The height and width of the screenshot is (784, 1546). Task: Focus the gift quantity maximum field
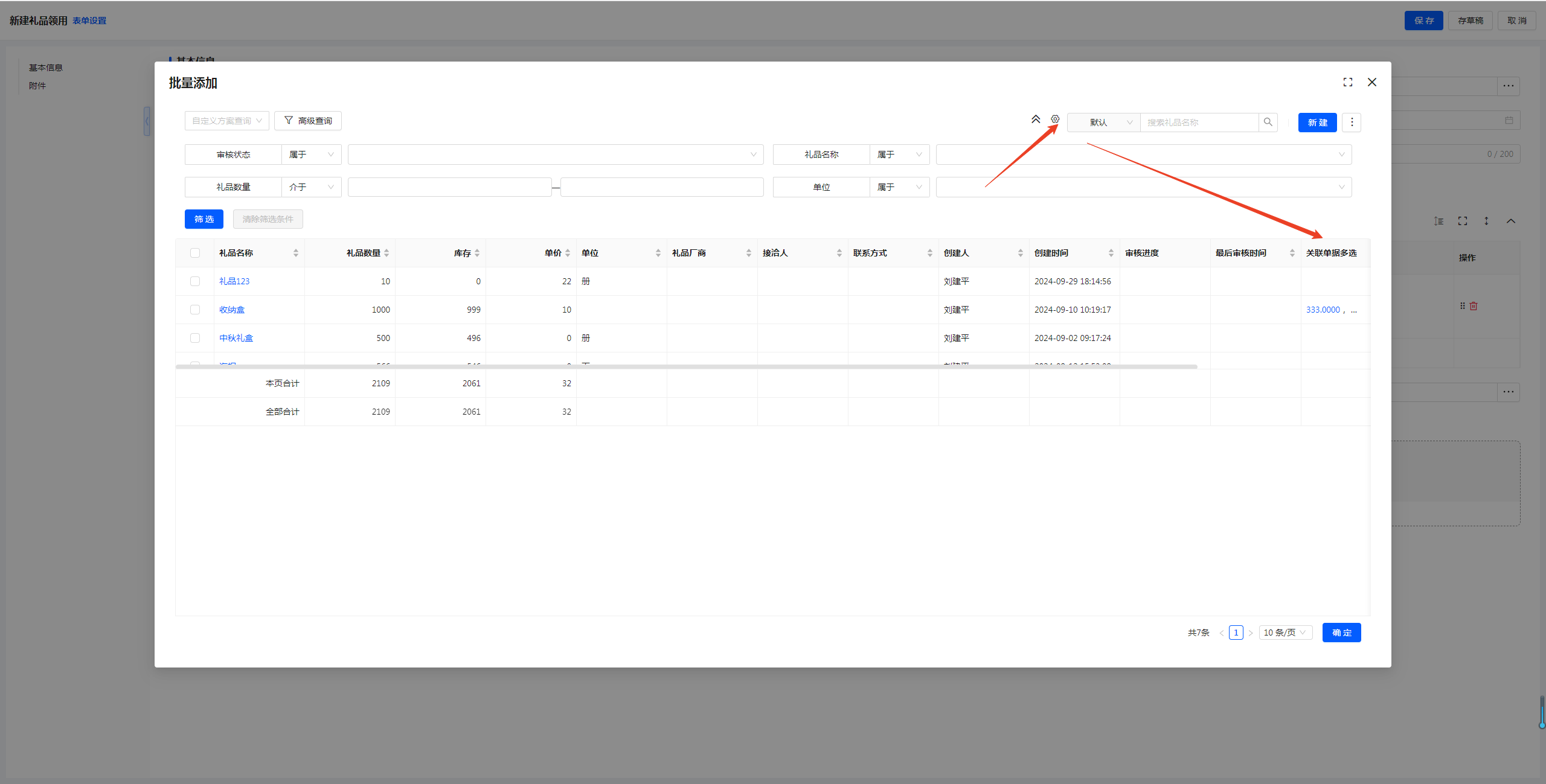click(x=662, y=187)
